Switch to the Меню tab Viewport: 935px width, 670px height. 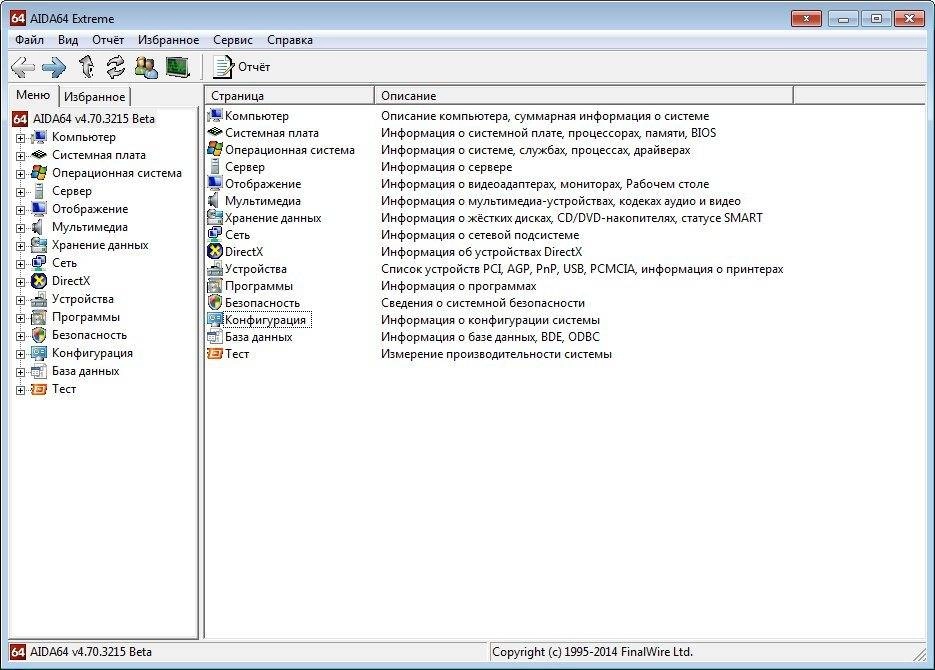(33, 95)
